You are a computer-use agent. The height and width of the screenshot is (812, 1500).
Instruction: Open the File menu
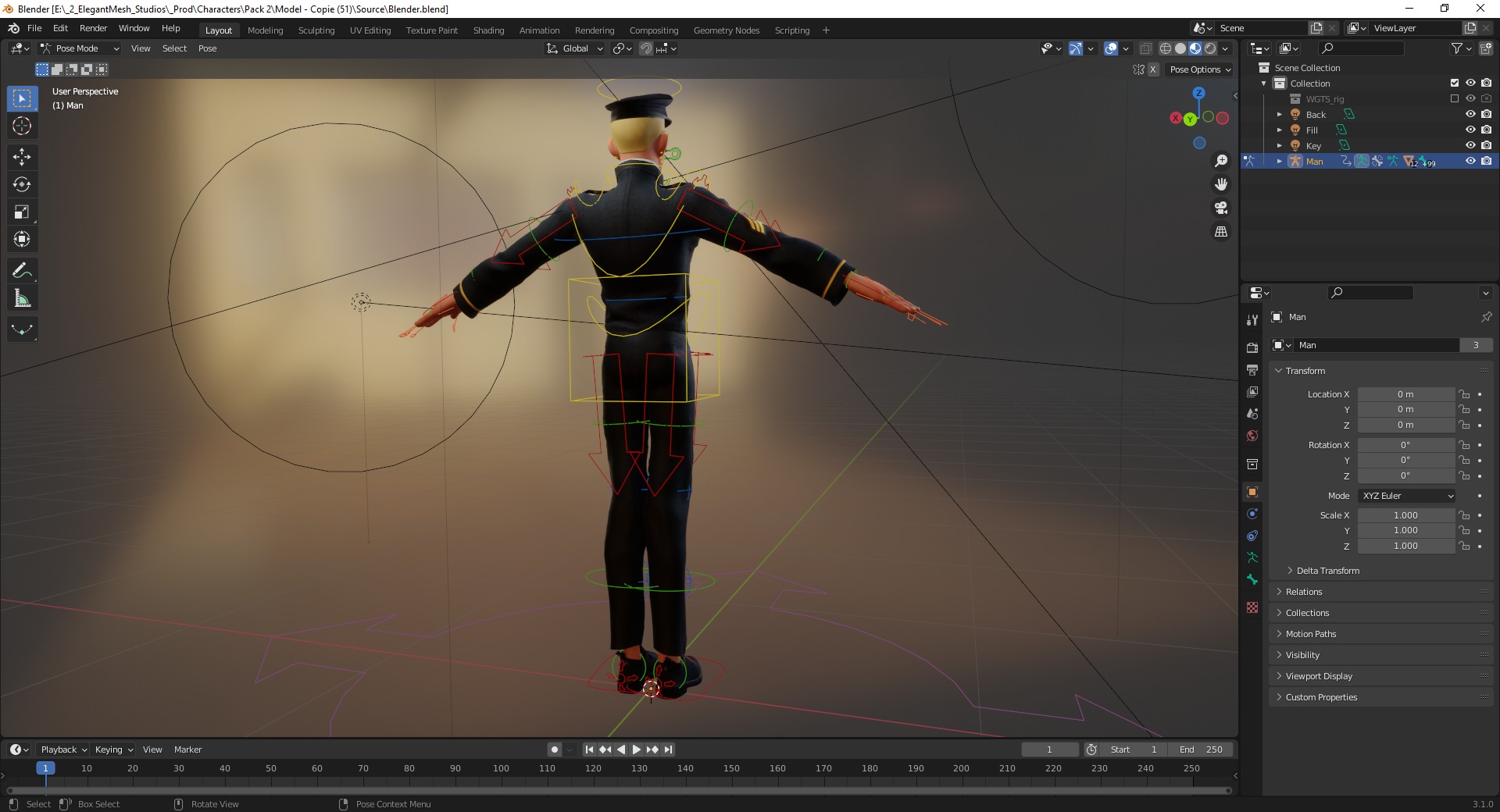coord(34,28)
